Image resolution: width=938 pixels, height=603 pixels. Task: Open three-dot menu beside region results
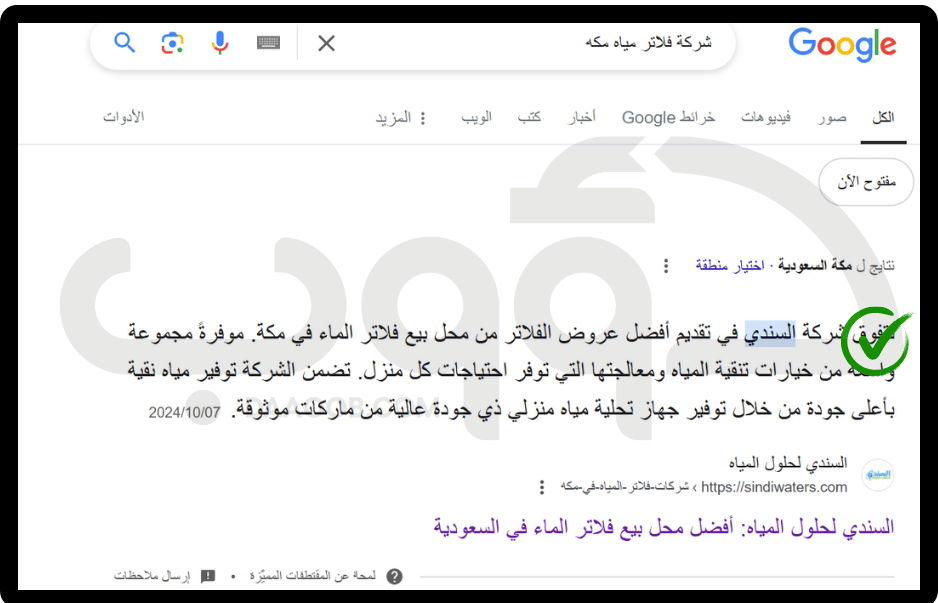pos(666,265)
